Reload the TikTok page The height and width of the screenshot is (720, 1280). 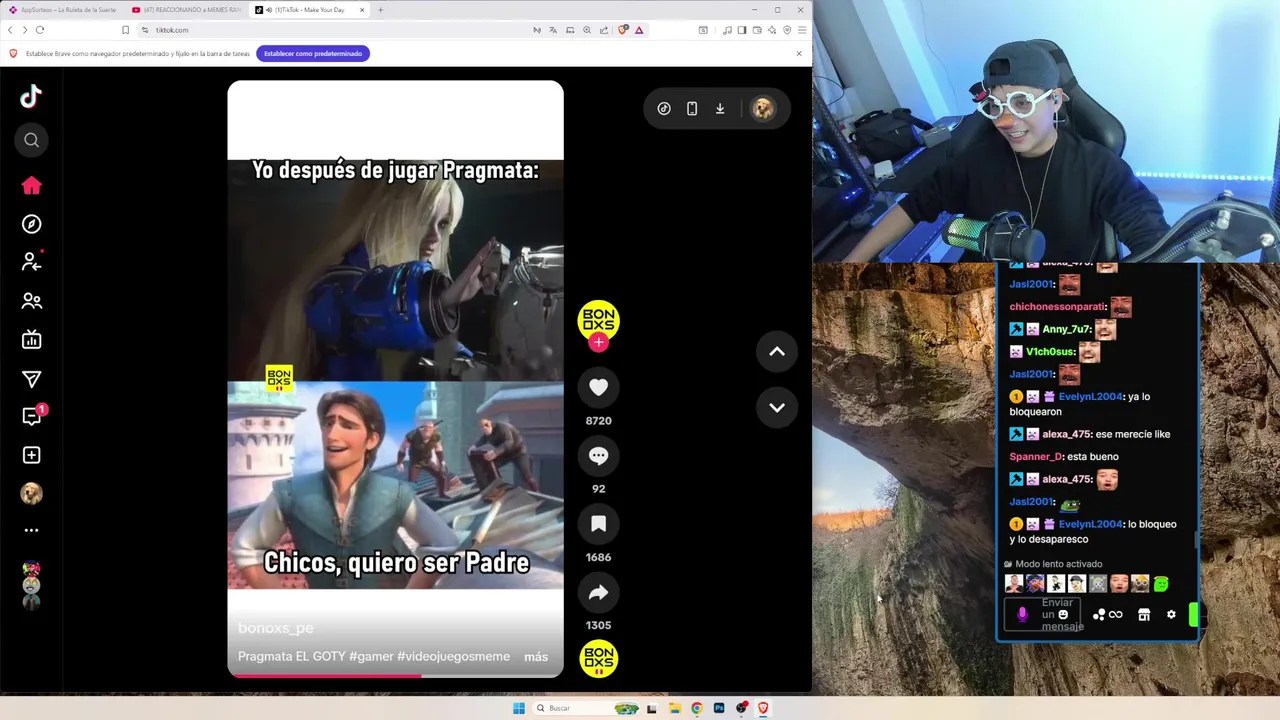(x=40, y=30)
